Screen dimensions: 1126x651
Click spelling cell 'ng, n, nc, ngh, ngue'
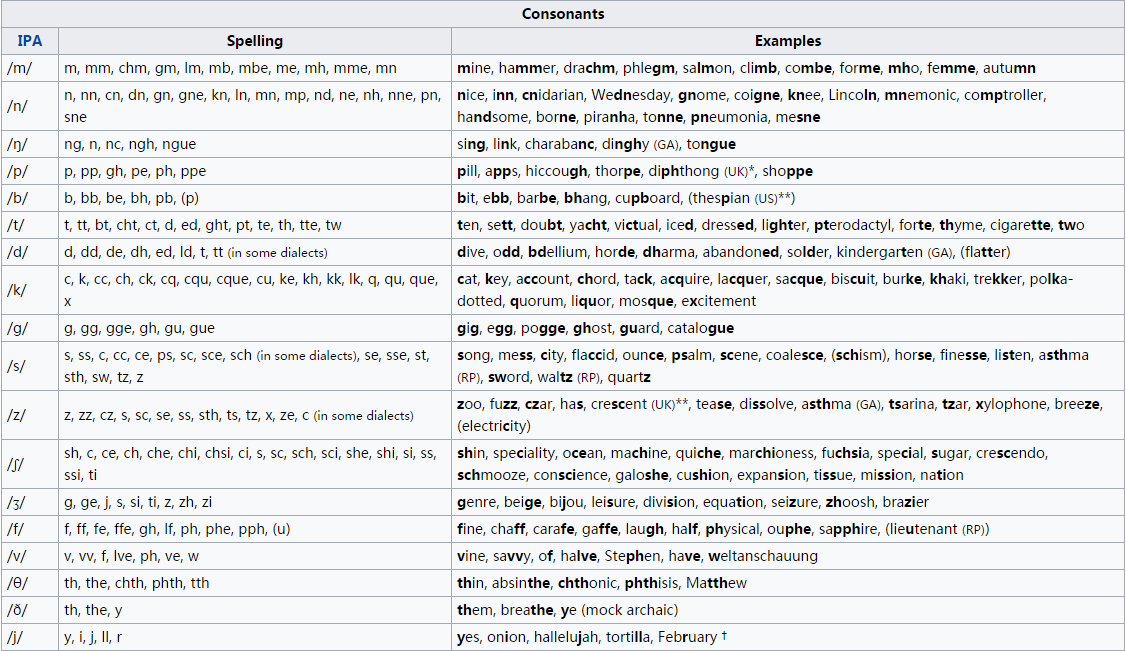point(255,144)
